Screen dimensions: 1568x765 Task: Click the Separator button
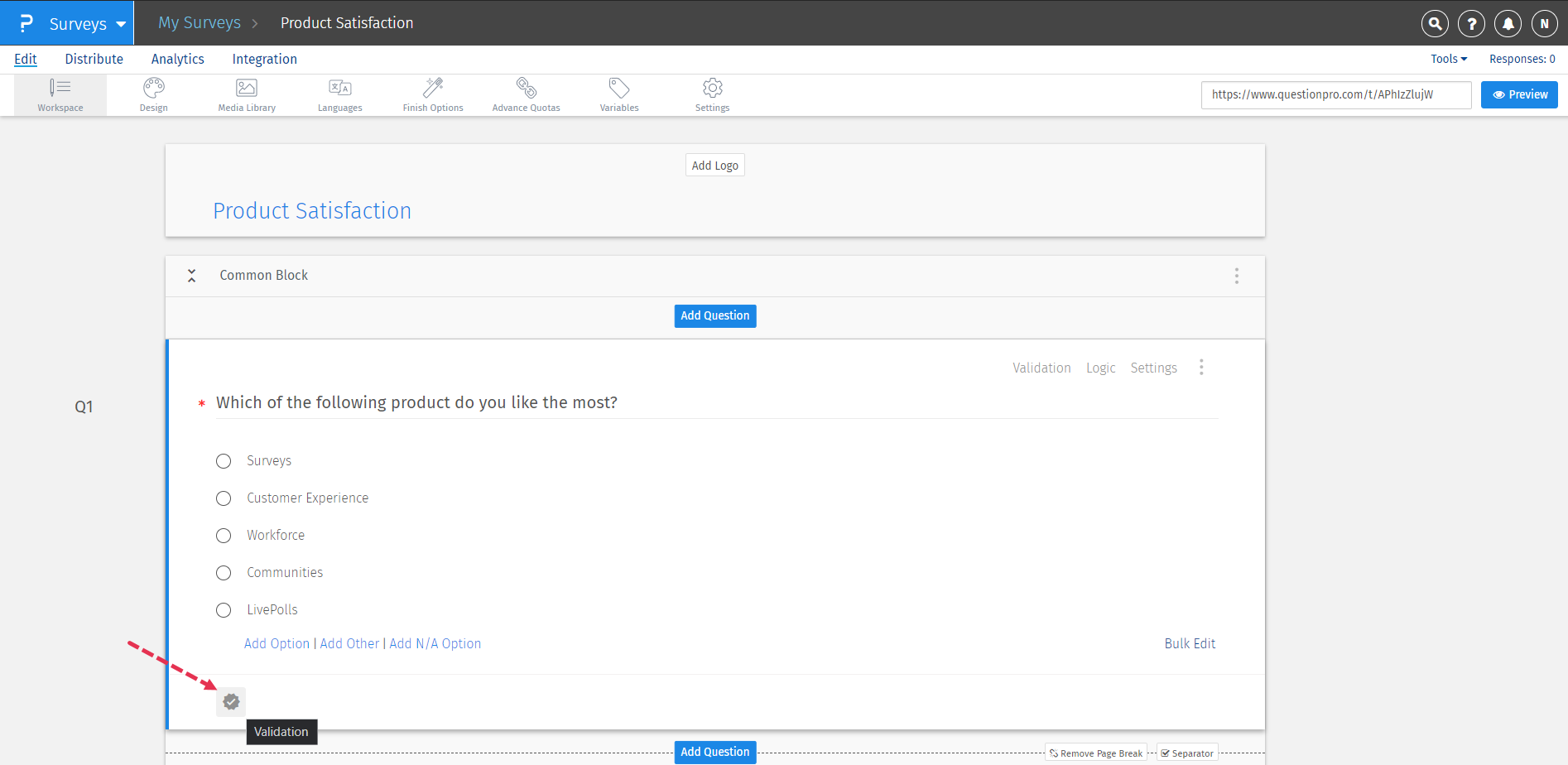click(1187, 753)
